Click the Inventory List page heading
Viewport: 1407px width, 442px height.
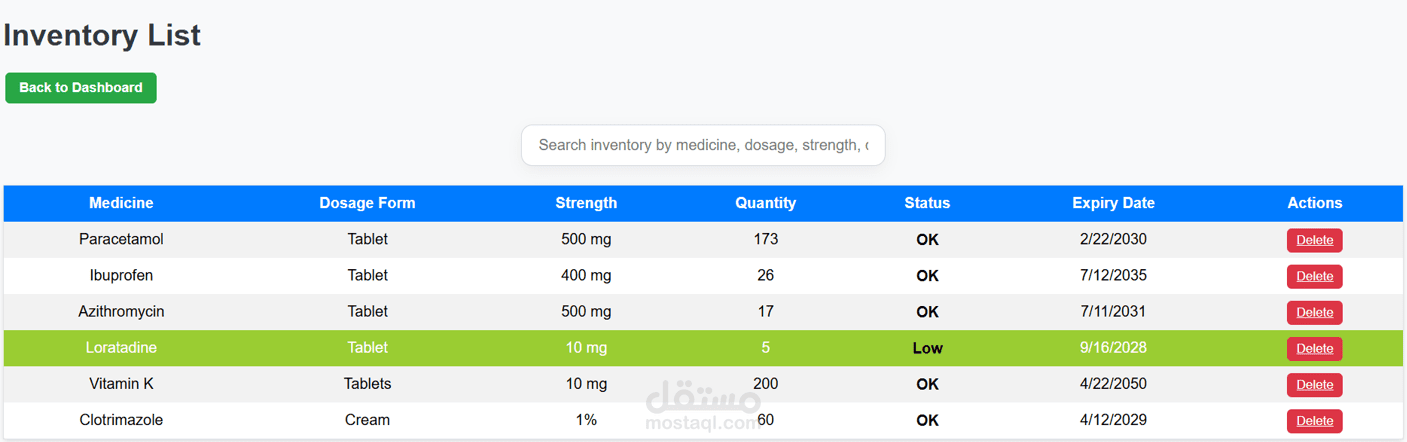point(102,35)
